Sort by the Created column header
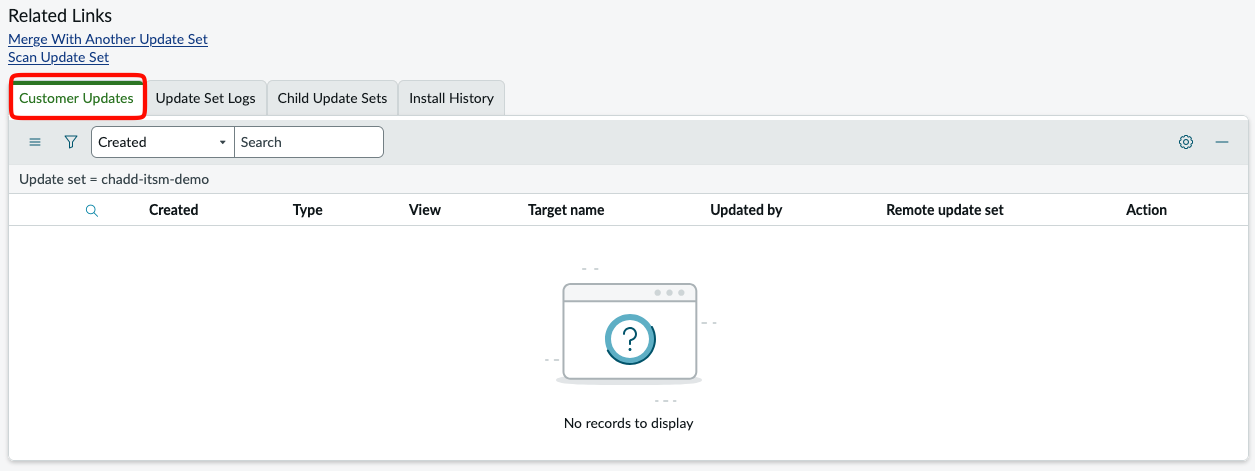Screen dimensions: 1255x471 pos(173,210)
